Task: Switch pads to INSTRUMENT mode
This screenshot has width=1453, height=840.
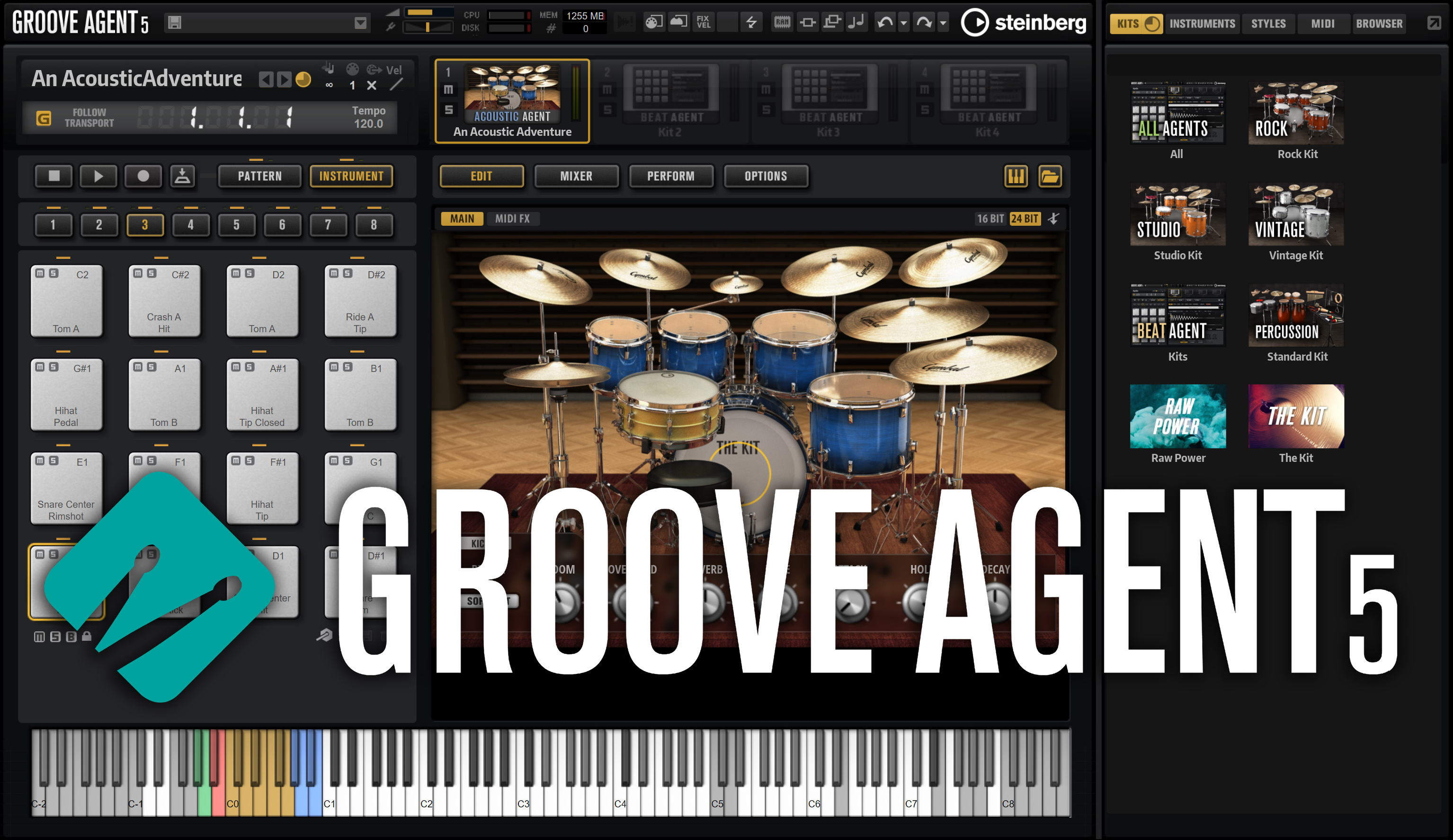Action: coord(351,176)
